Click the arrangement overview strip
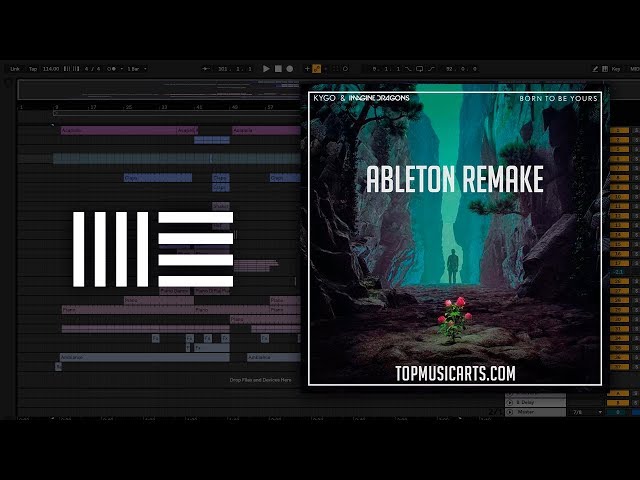 159,90
